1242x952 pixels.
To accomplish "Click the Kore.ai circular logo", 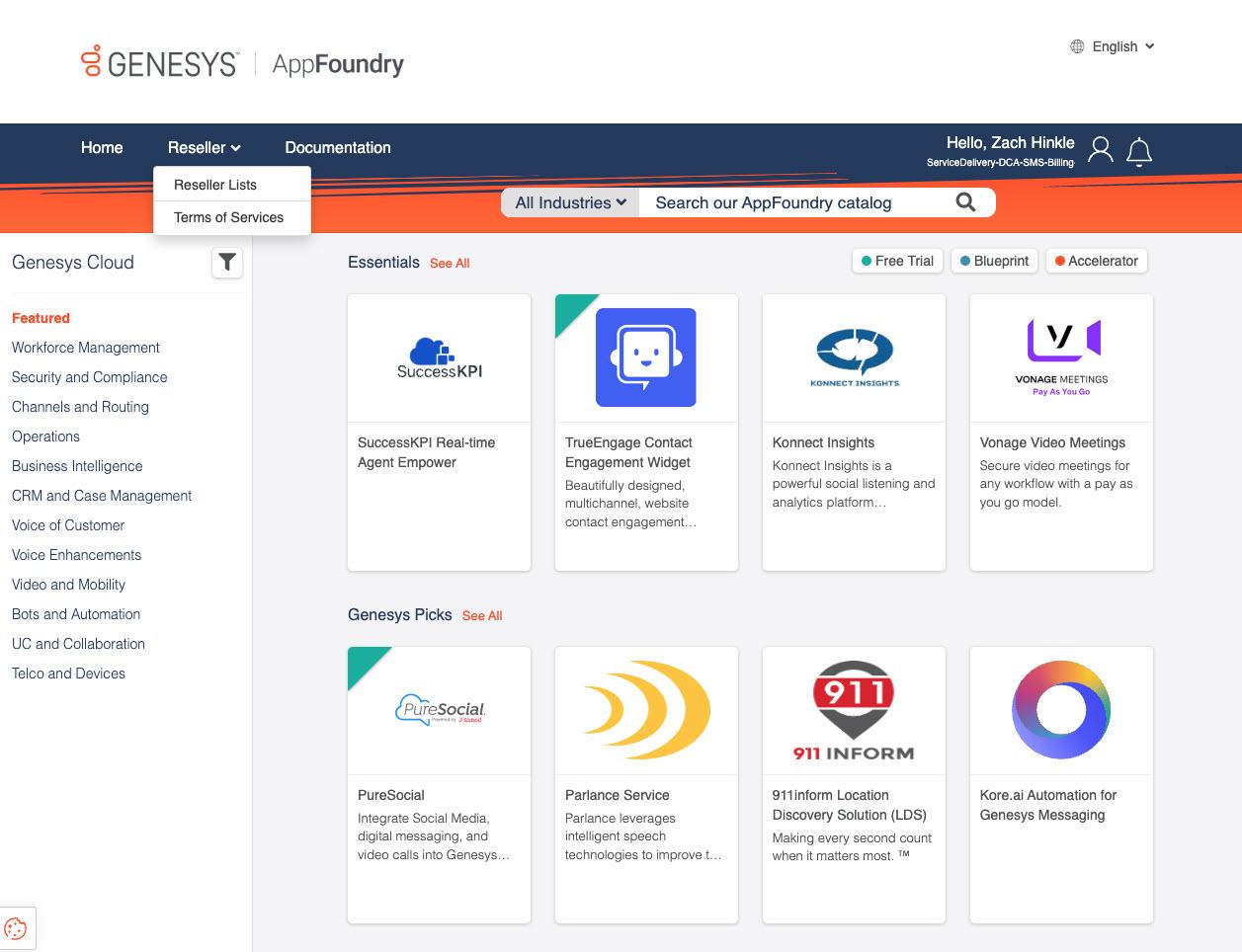I will (x=1060, y=709).
